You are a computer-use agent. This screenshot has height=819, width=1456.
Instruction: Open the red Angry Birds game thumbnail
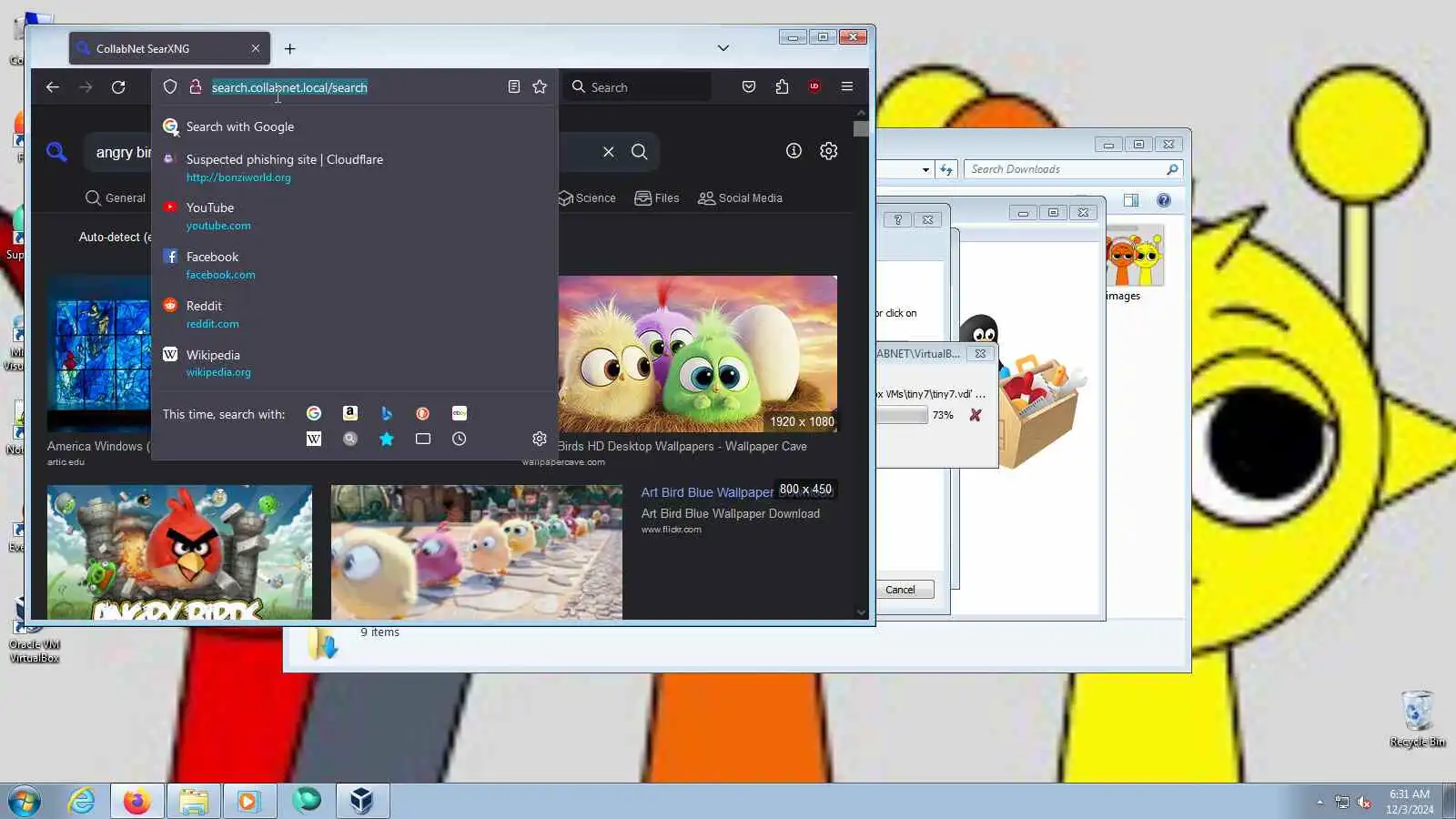179,552
